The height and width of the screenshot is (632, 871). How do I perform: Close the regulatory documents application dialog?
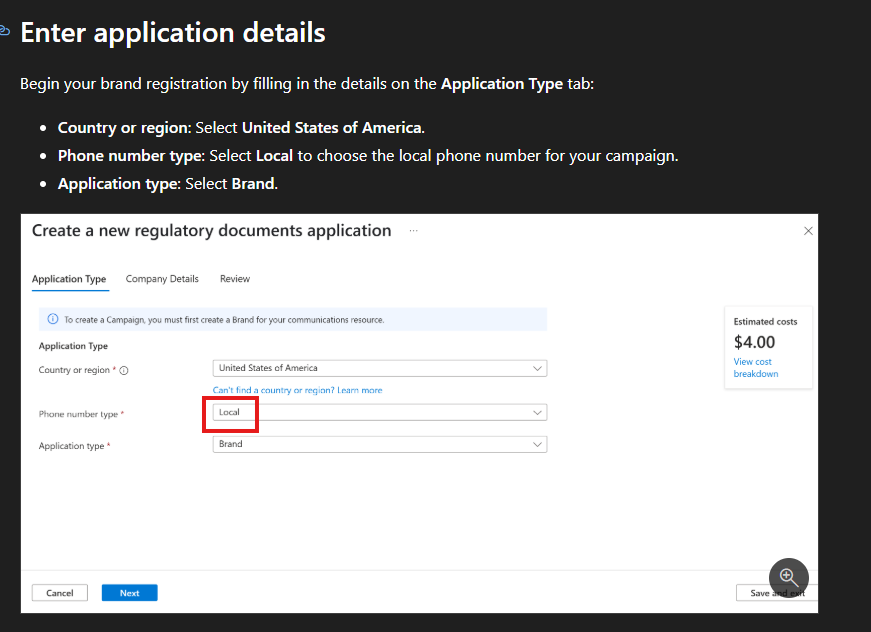pyautogui.click(x=808, y=231)
